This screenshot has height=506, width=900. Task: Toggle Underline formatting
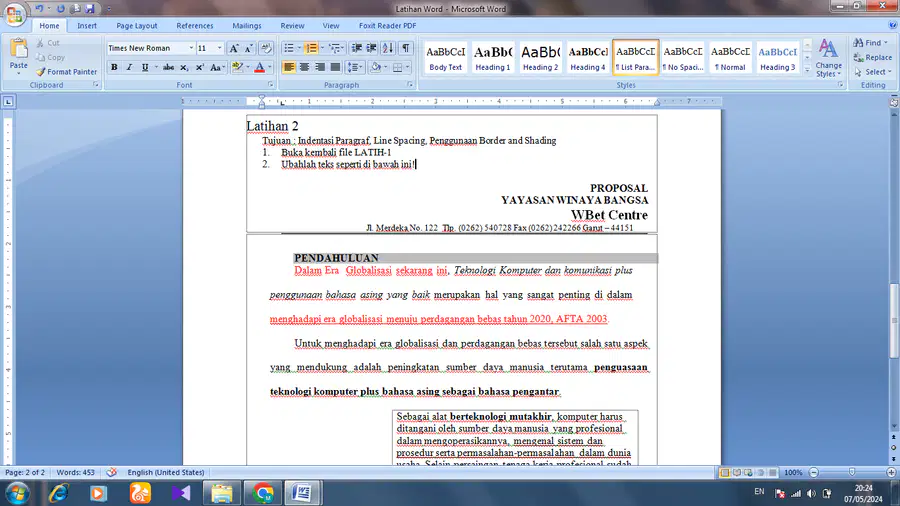[x=145, y=68]
